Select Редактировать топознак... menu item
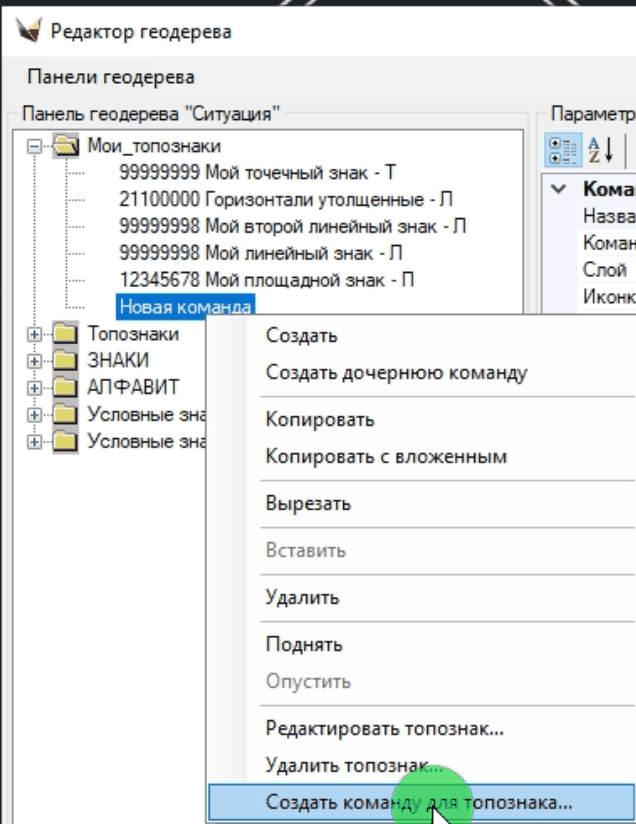This screenshot has height=824, width=636. pos(384,728)
